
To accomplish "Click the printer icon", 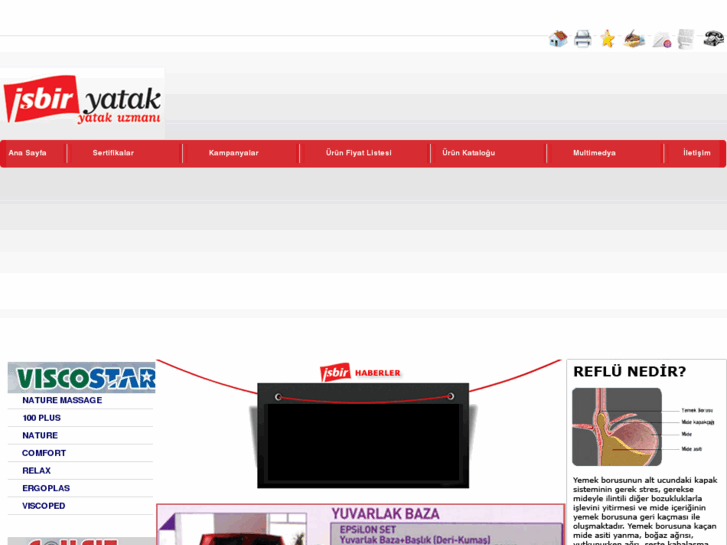I will 583,39.
